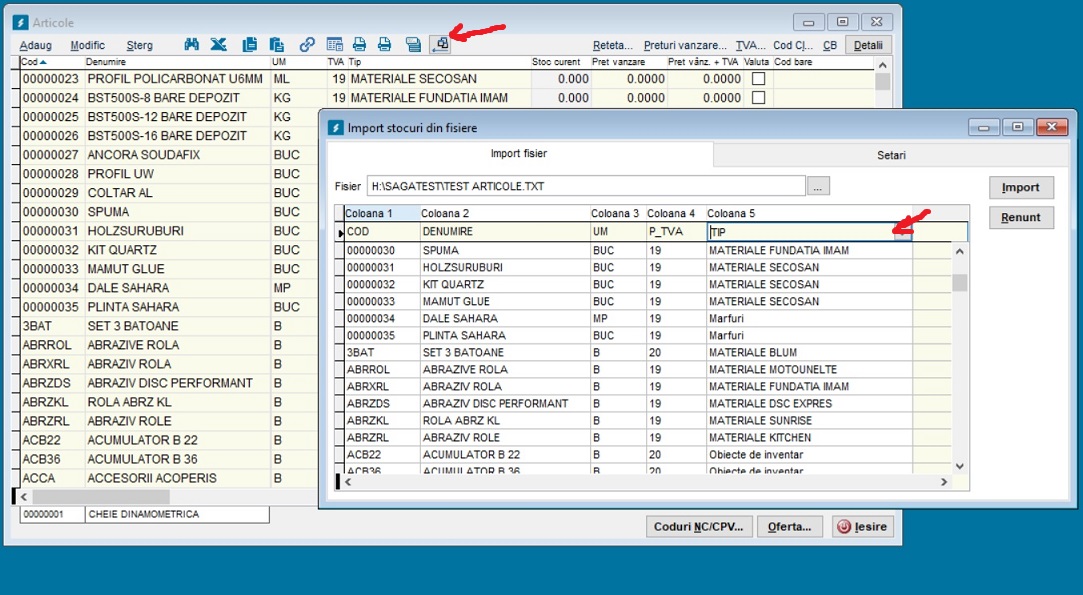Click MATERIALE KITCHEN cell in import grid
Viewport: 1083px width, 595px height.
(809, 437)
